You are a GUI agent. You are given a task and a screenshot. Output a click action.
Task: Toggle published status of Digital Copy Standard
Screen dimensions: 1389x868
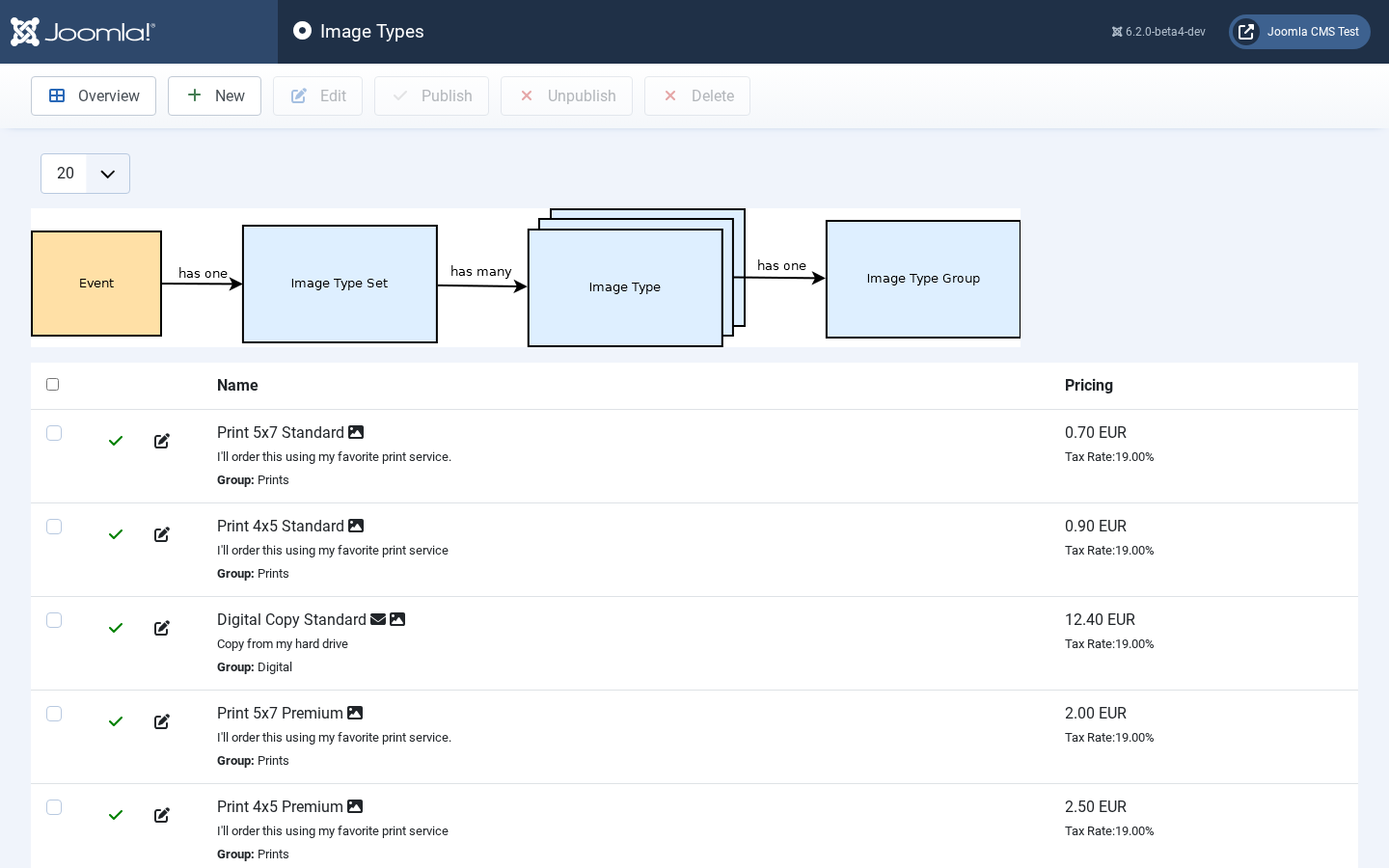pyautogui.click(x=116, y=628)
